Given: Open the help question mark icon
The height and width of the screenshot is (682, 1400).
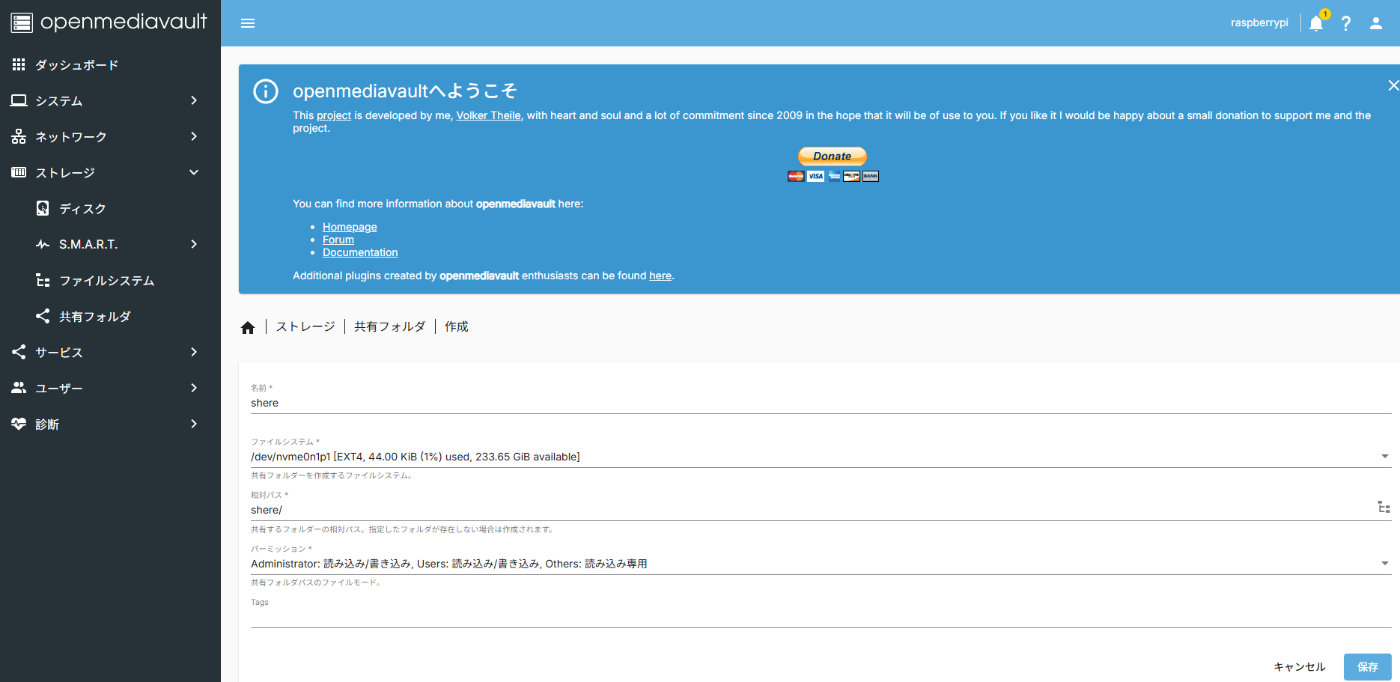Looking at the screenshot, I should click(1346, 23).
